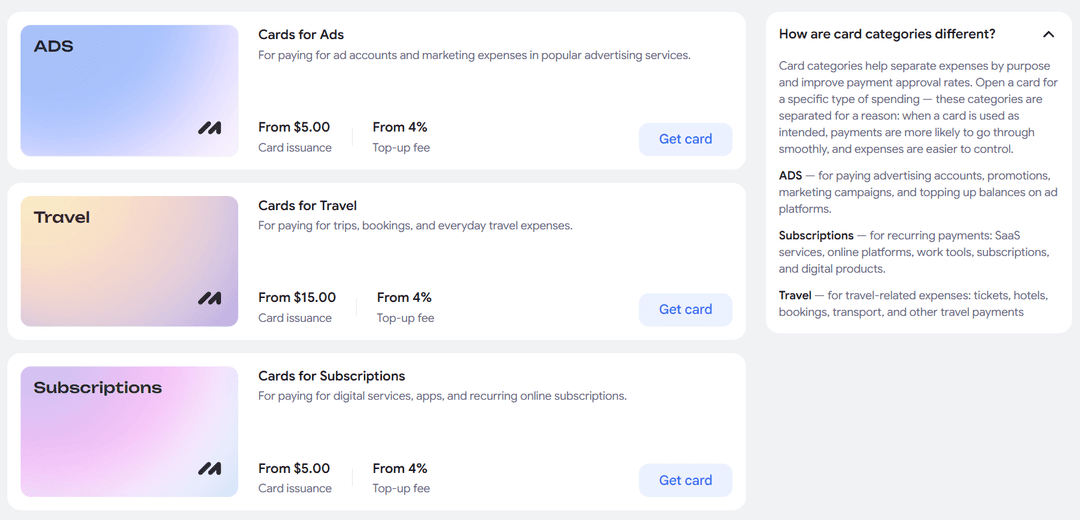Click the Ads card description text
The height and width of the screenshot is (520, 1080).
[475, 55]
